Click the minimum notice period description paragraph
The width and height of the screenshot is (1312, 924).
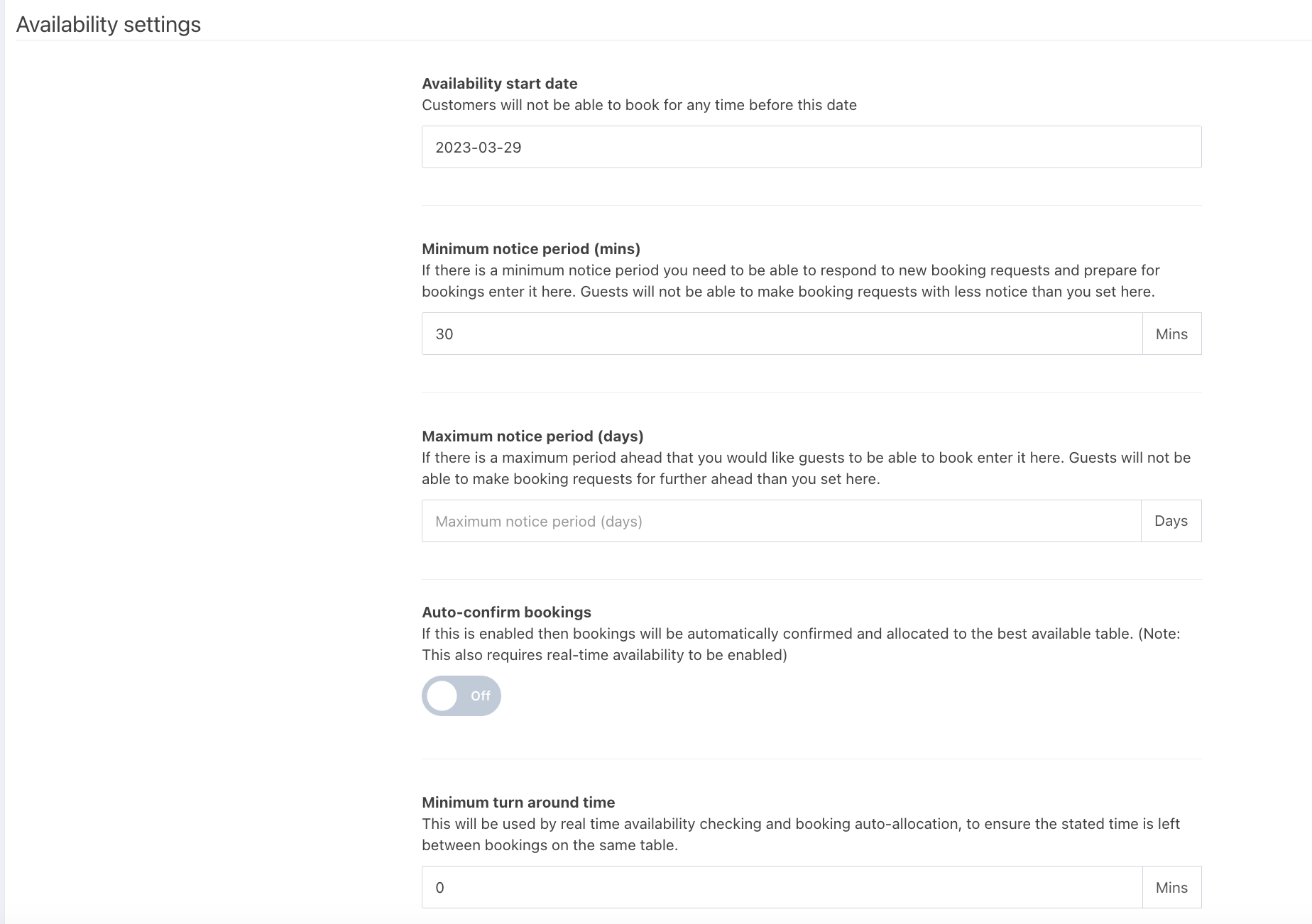pyautogui.click(x=790, y=281)
